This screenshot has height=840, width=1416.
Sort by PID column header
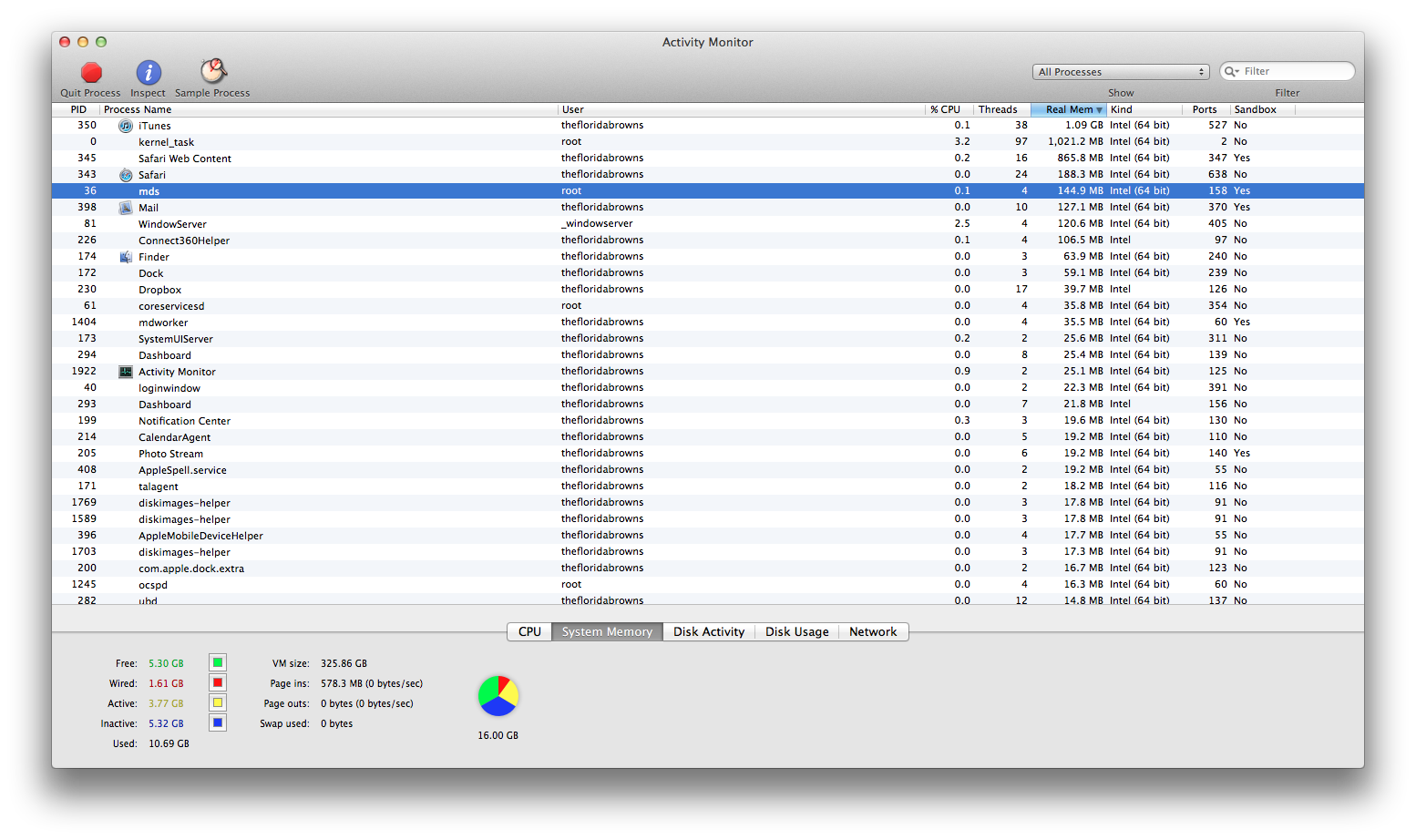(77, 109)
